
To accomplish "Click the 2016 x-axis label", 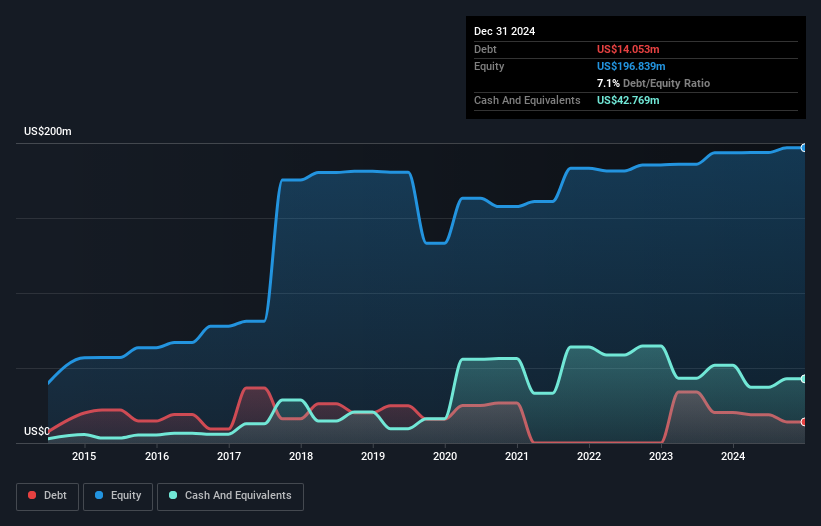I will pyautogui.click(x=157, y=456).
